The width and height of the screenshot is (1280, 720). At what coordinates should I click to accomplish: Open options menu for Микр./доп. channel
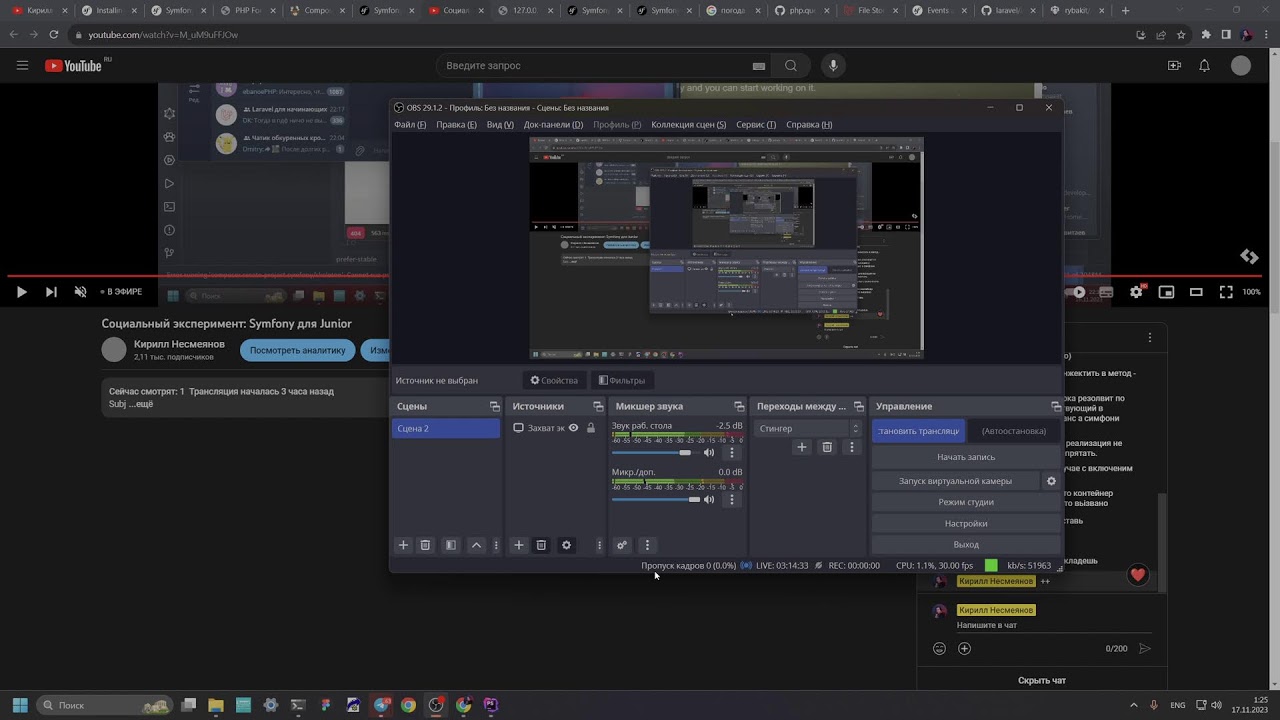[x=731, y=499]
